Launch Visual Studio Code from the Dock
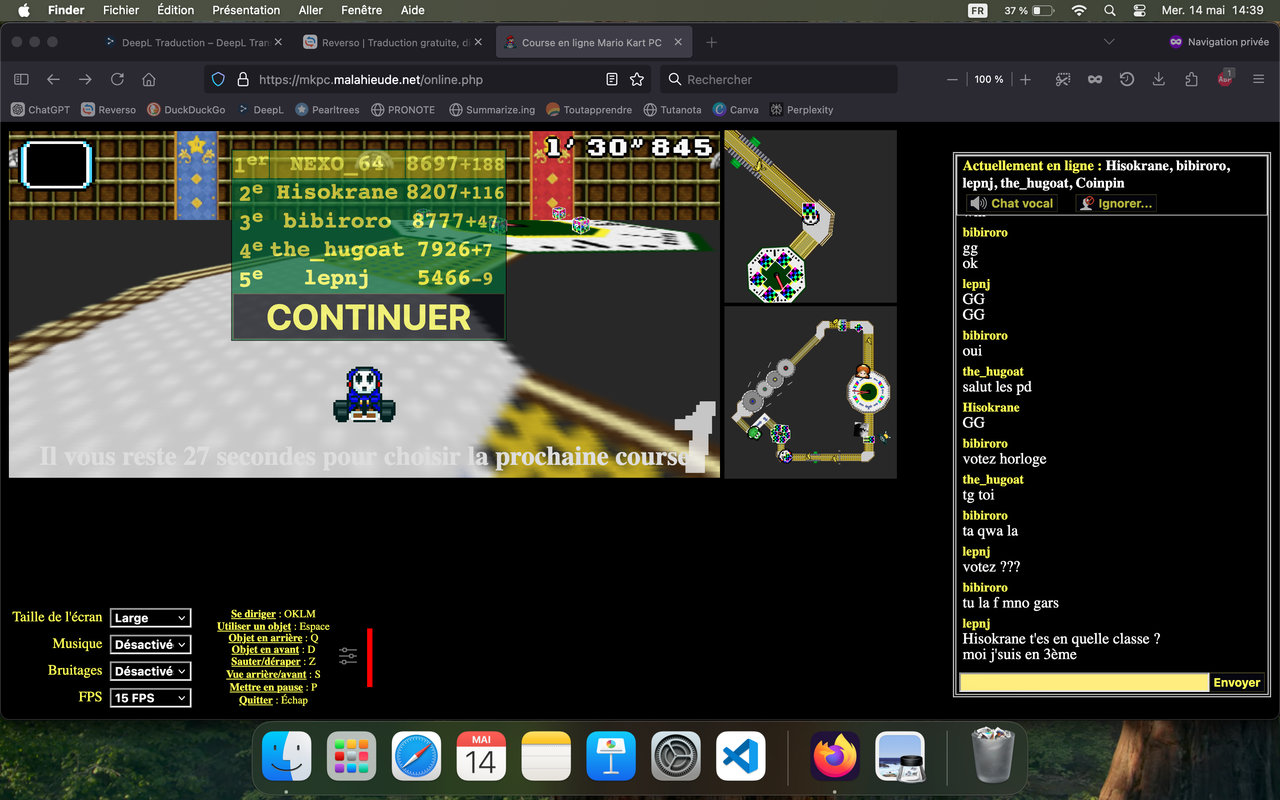Image resolution: width=1280 pixels, height=800 pixels. [x=741, y=757]
